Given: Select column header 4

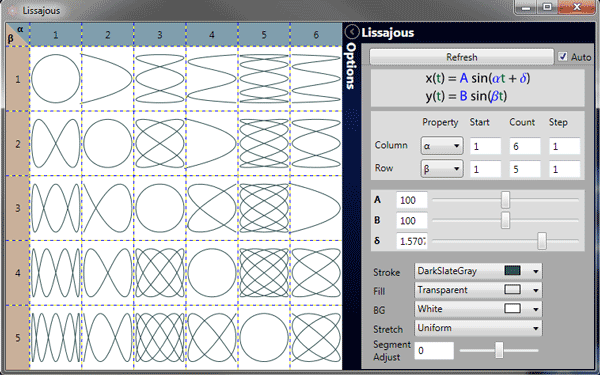Looking at the screenshot, I should 212,34.
